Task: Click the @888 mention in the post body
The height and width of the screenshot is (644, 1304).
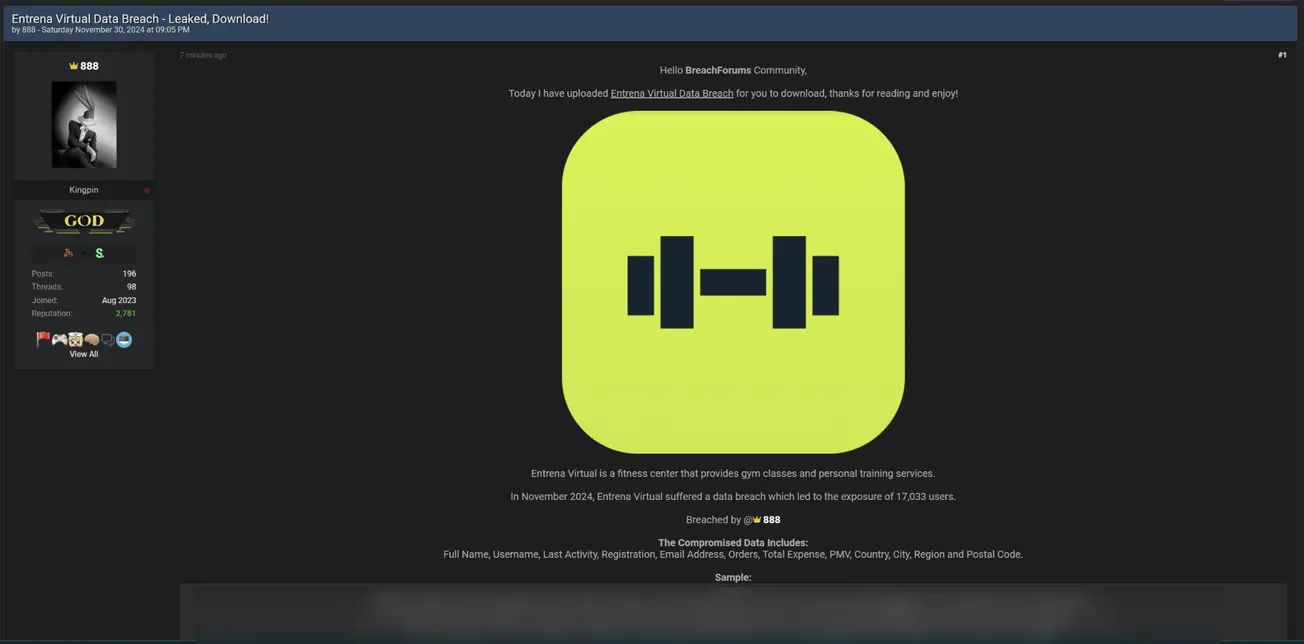Action: coord(762,519)
